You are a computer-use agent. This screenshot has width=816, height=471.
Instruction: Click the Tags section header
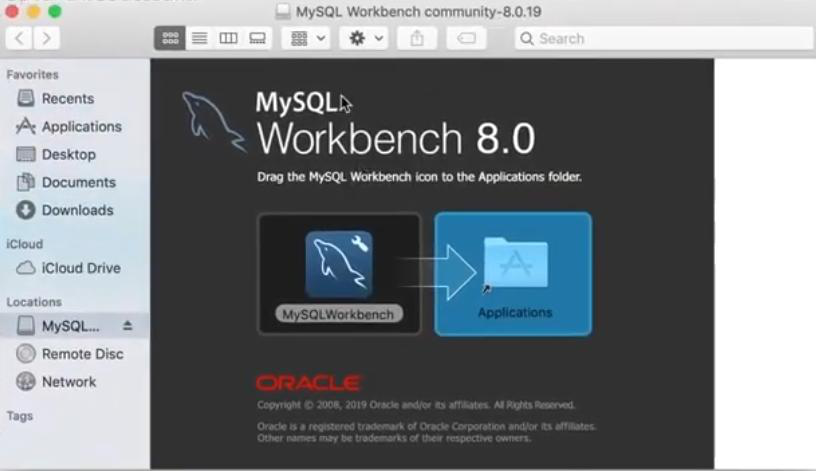click(x=20, y=416)
